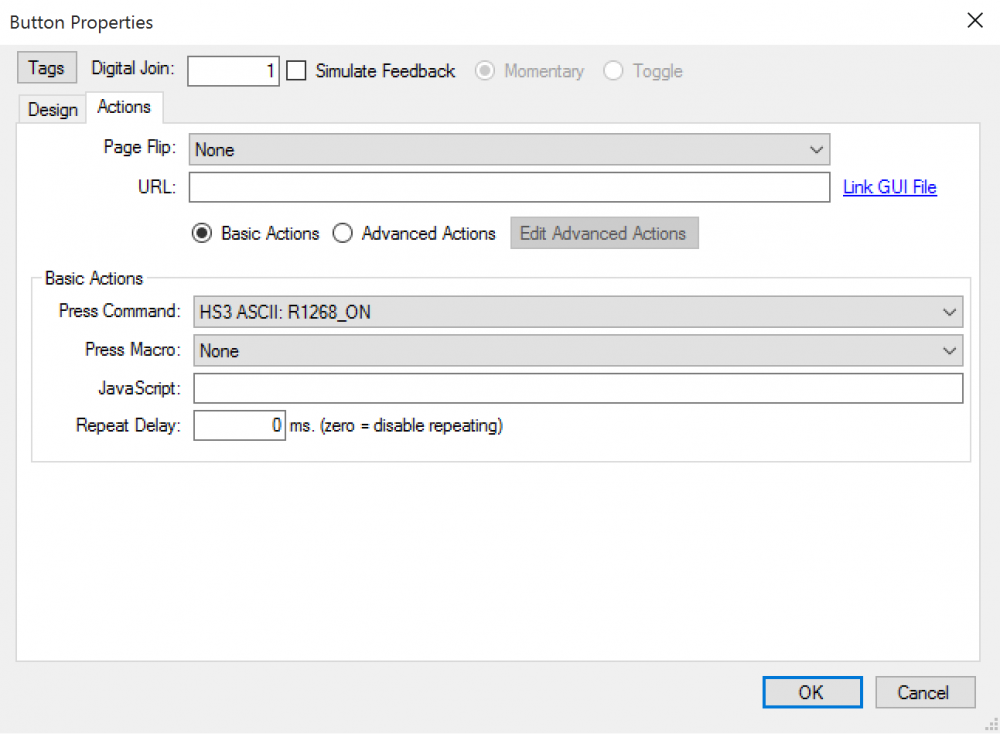The image size is (1000, 734).
Task: Click the Repeat Delay value field
Action: tap(239, 426)
